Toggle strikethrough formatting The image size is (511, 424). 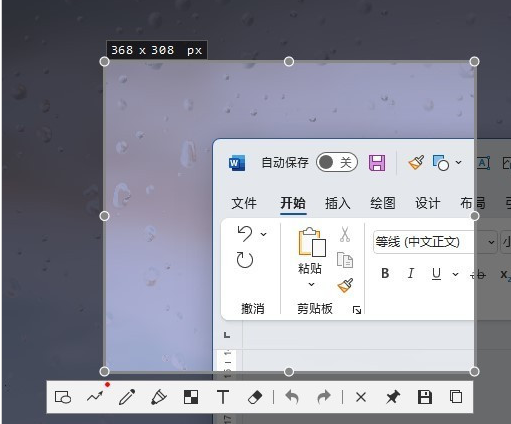point(478,274)
